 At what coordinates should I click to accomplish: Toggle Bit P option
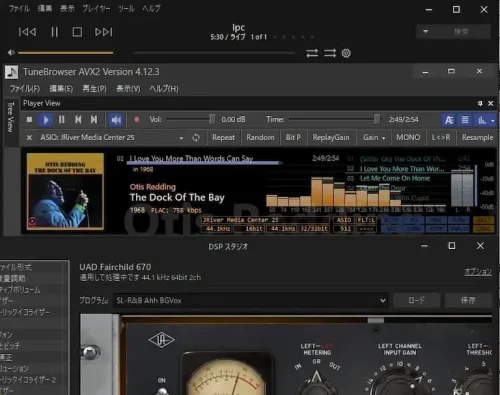click(293, 137)
